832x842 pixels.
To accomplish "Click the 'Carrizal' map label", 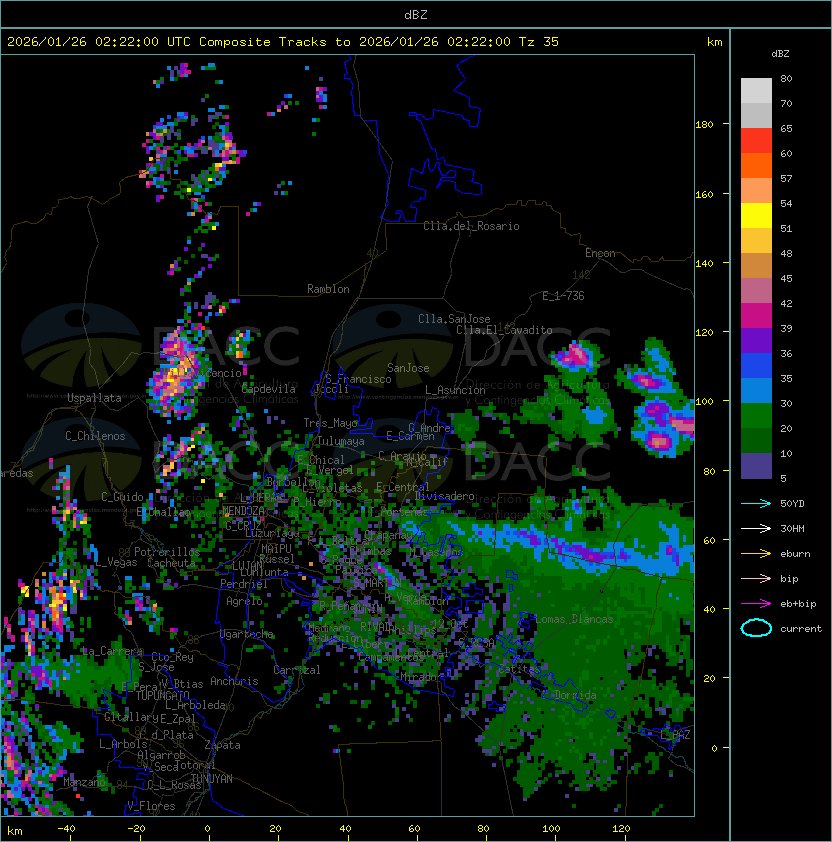I will click(x=297, y=670).
